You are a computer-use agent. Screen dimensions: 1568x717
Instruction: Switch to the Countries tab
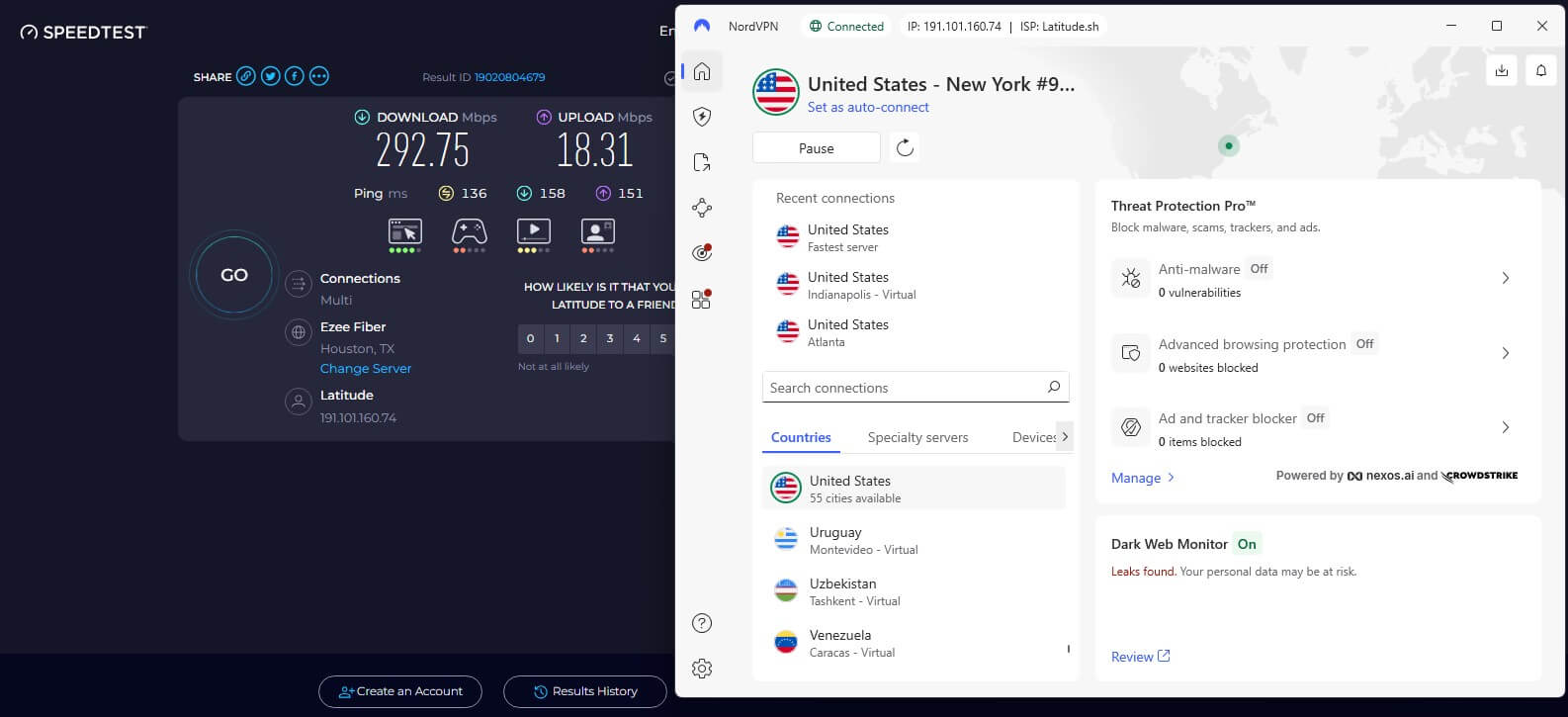click(801, 437)
